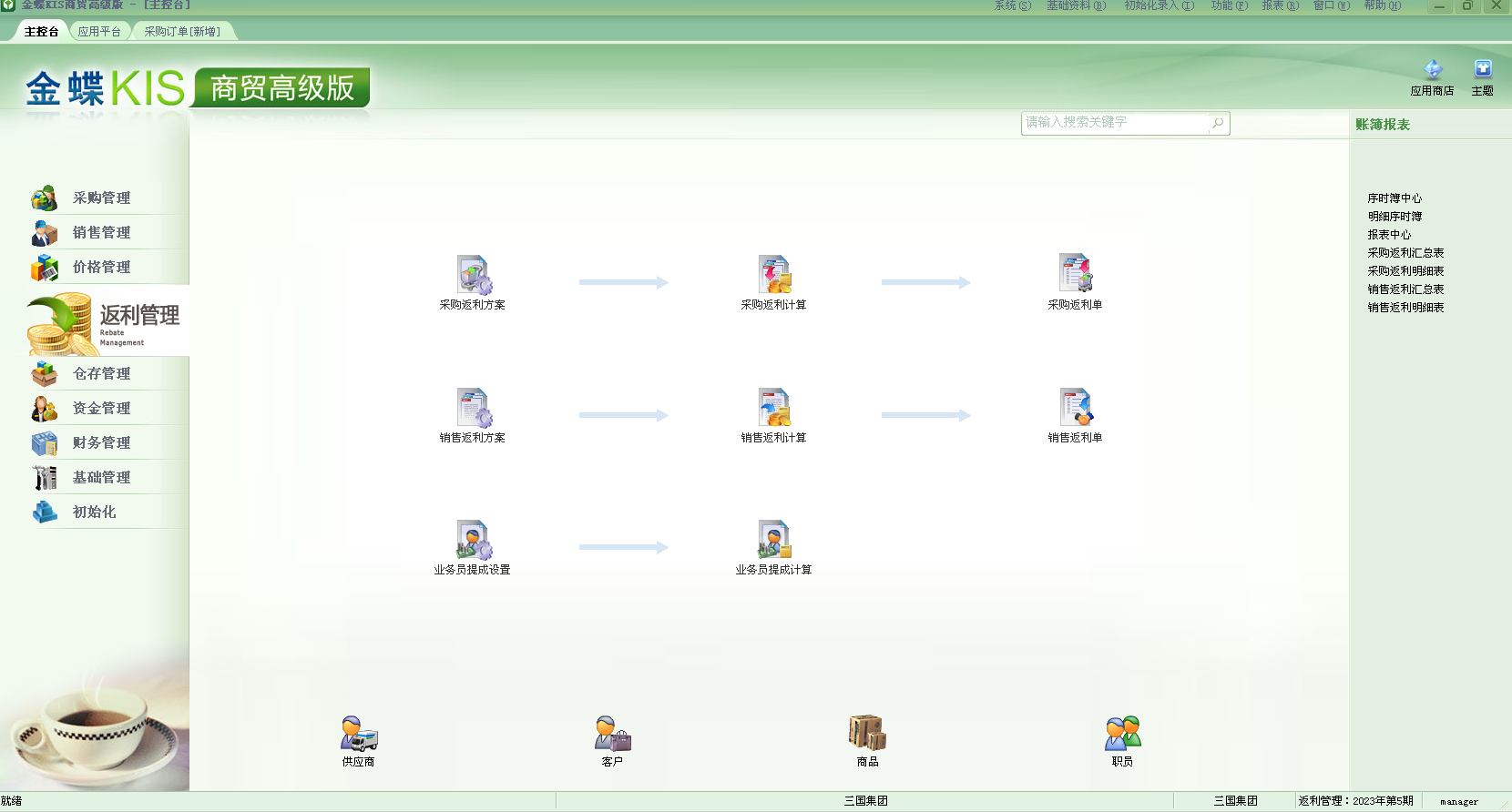
Task: Click 返利管理：2023年第5期 in status bar
Action: click(x=1356, y=801)
